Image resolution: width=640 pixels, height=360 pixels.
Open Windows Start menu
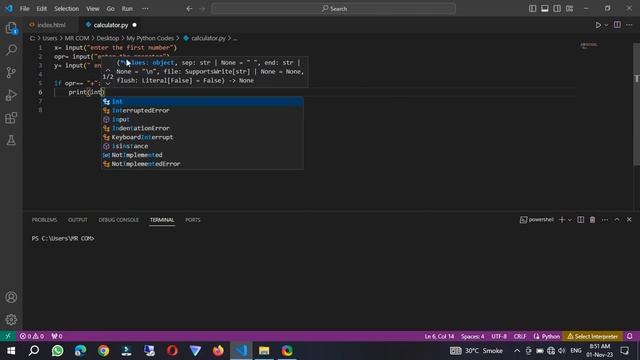(x=11, y=351)
